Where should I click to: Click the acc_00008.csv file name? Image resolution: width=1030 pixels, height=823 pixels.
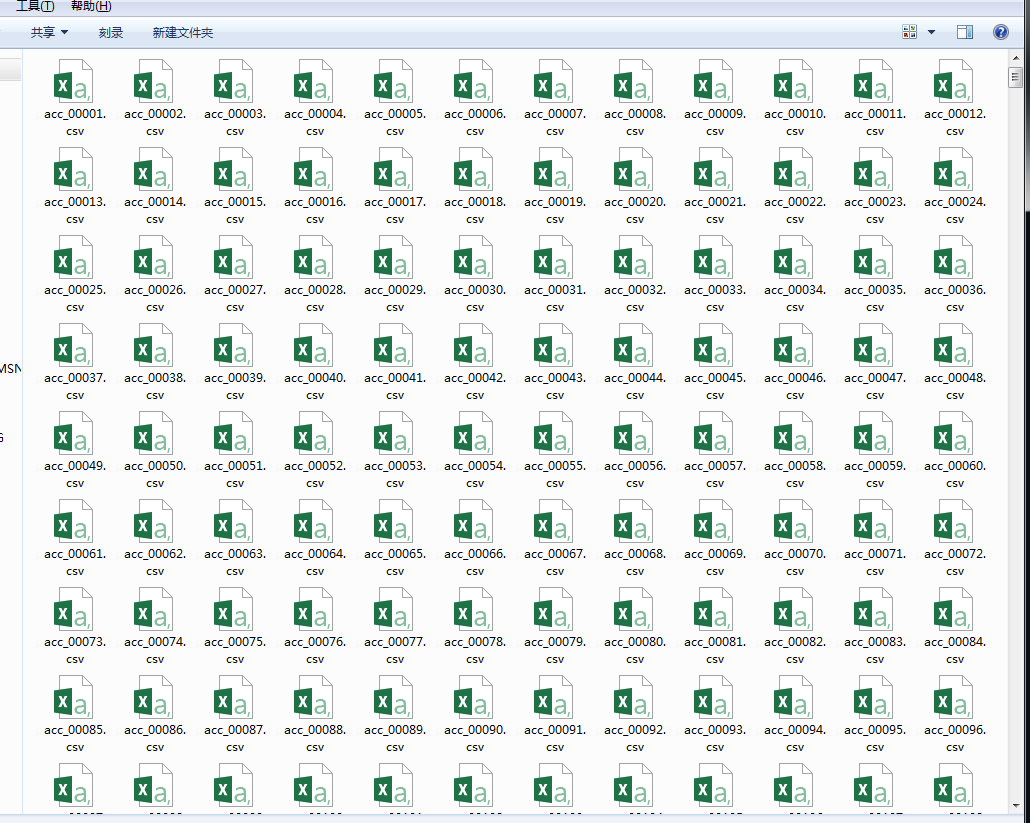[635, 122]
